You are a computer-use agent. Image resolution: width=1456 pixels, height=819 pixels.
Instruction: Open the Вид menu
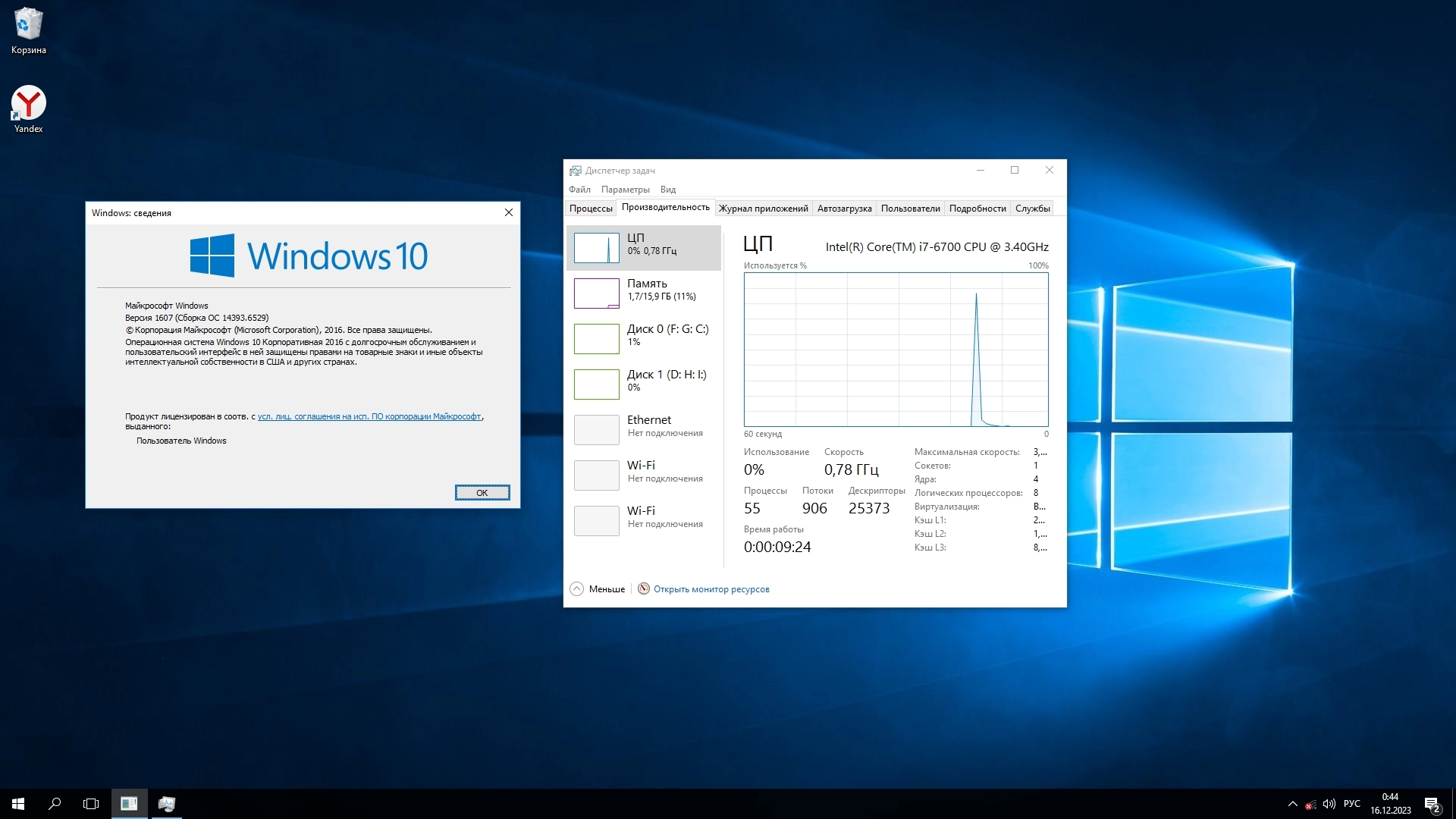pos(667,190)
